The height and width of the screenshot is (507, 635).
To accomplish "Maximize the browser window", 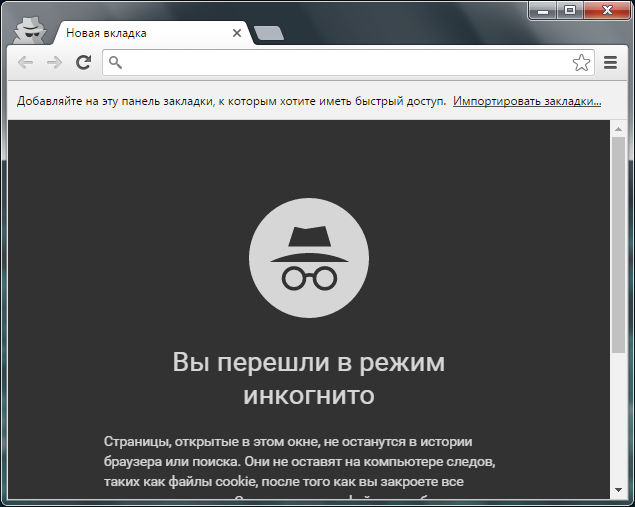I will (x=570, y=10).
